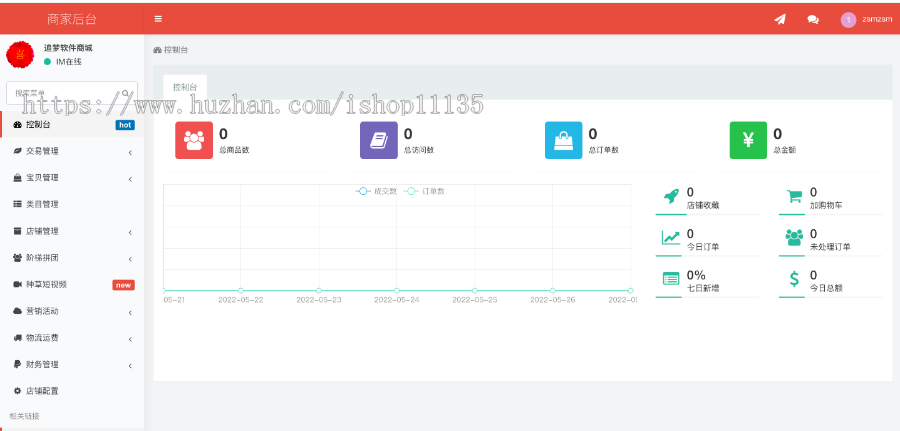Open 类目管理 menu item
This screenshot has width=900, height=431.
tap(72, 204)
